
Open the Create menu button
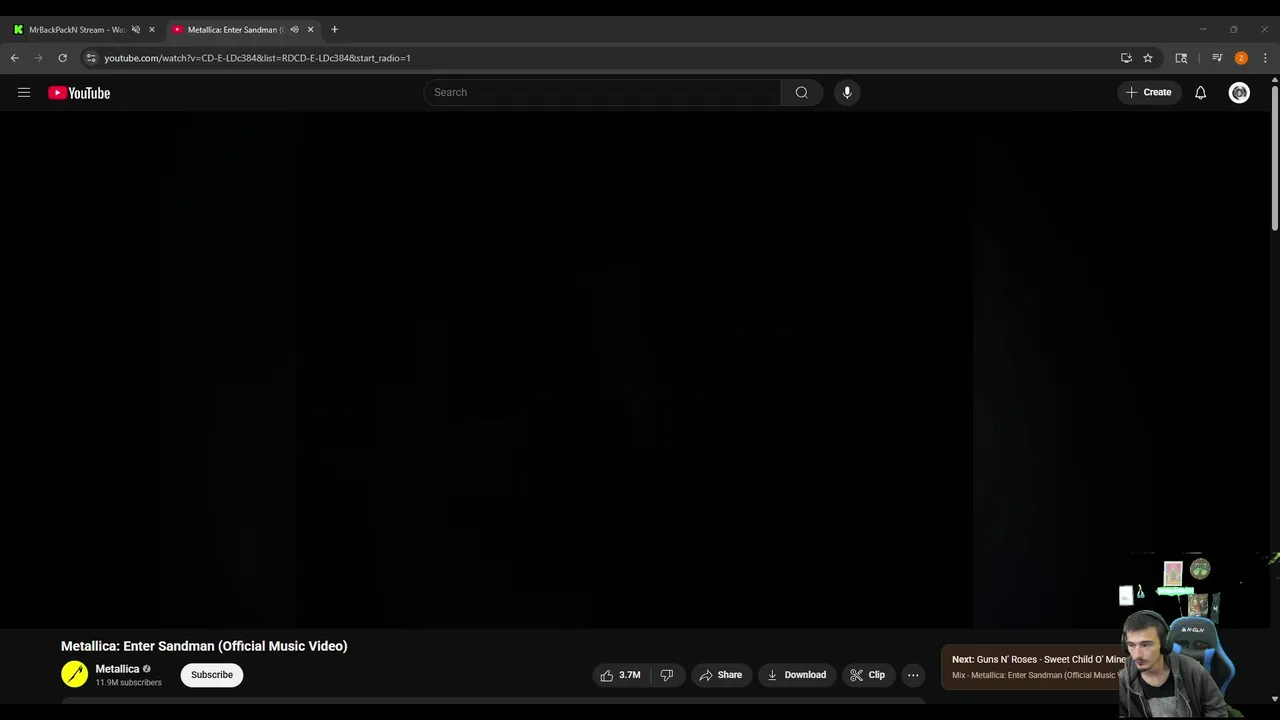pyautogui.click(x=1149, y=92)
